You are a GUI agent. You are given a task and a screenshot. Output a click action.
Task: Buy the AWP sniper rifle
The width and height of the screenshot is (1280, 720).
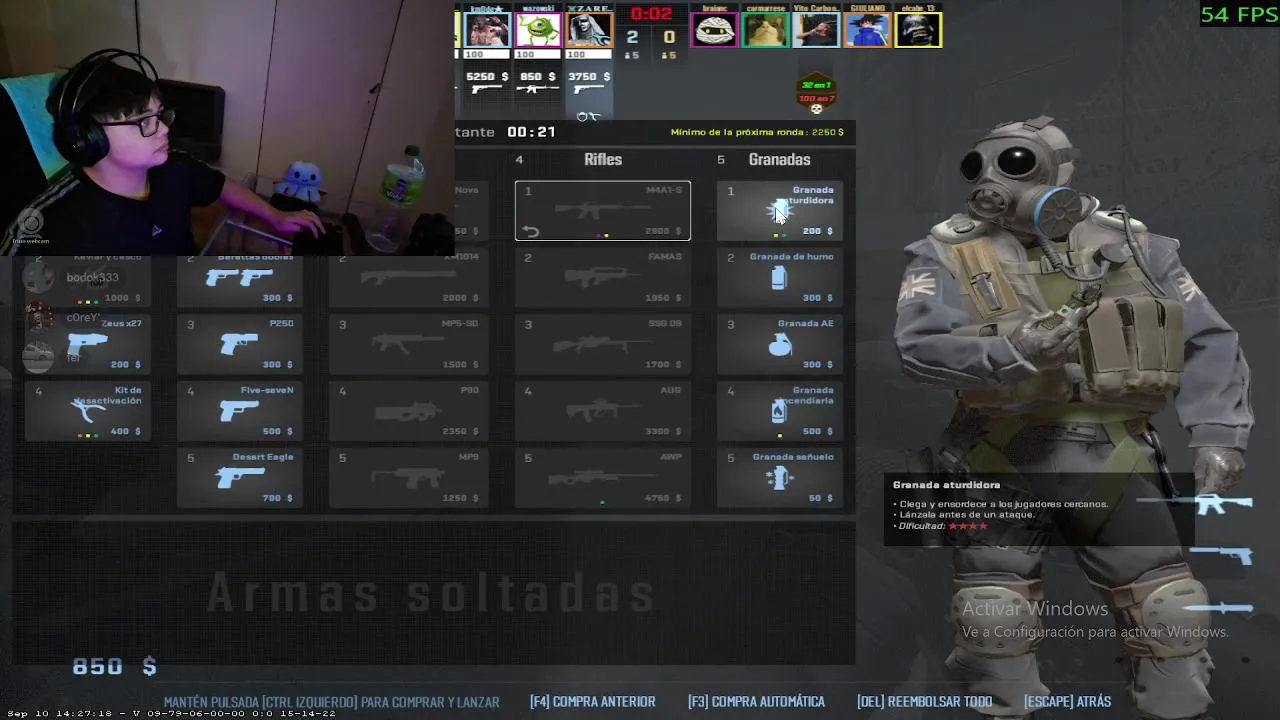click(x=602, y=478)
